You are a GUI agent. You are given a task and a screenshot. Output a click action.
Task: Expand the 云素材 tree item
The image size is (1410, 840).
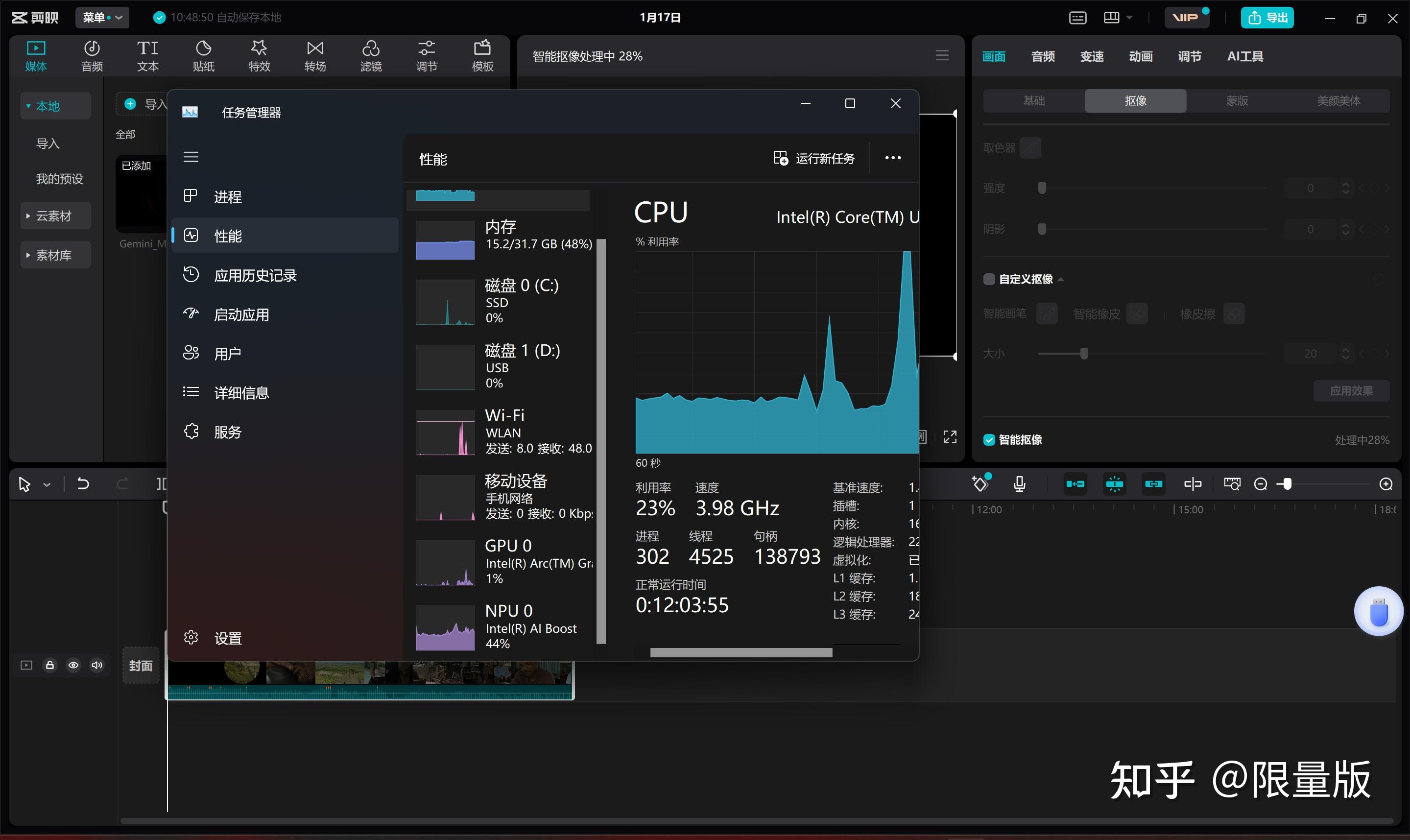click(55, 216)
